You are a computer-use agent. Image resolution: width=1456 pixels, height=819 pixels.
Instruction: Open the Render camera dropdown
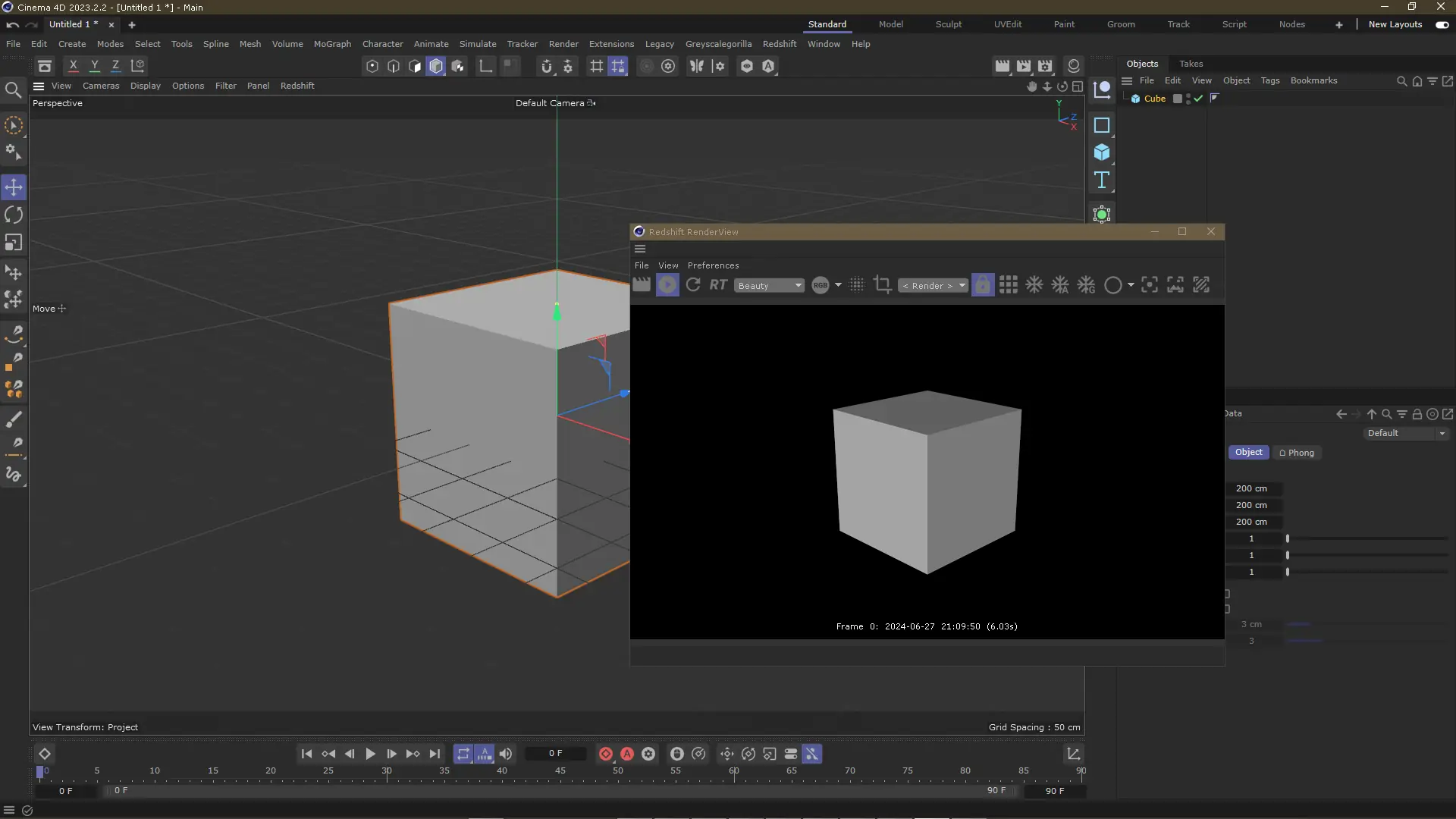coord(933,286)
